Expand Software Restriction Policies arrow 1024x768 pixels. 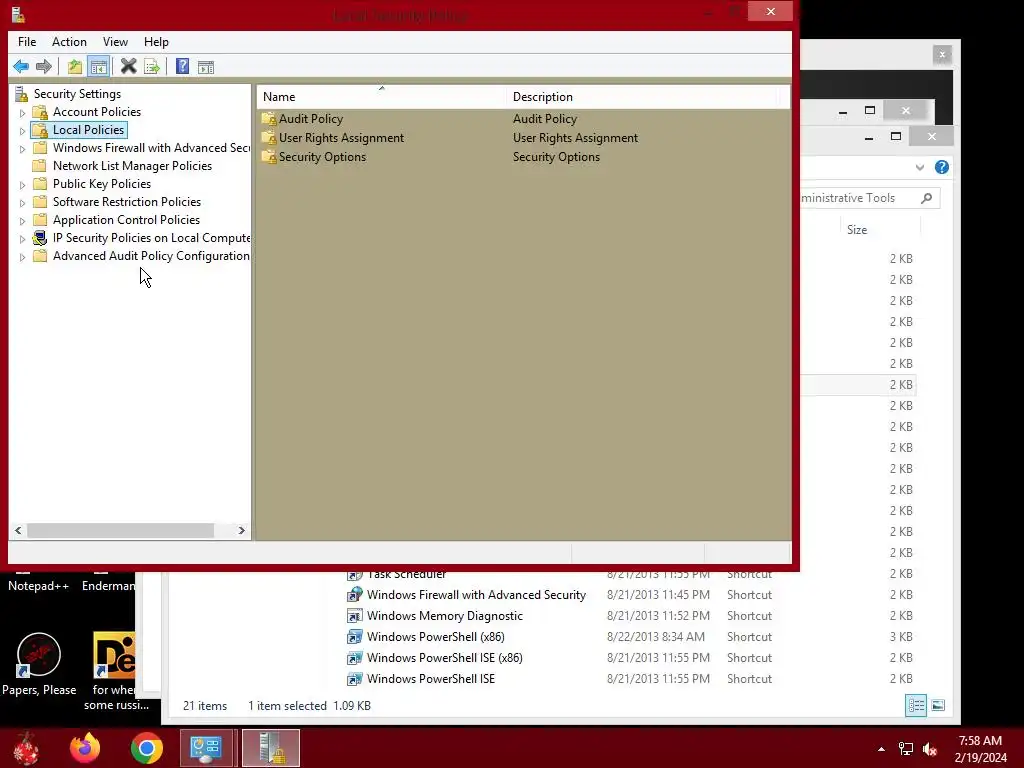[x=22, y=203]
